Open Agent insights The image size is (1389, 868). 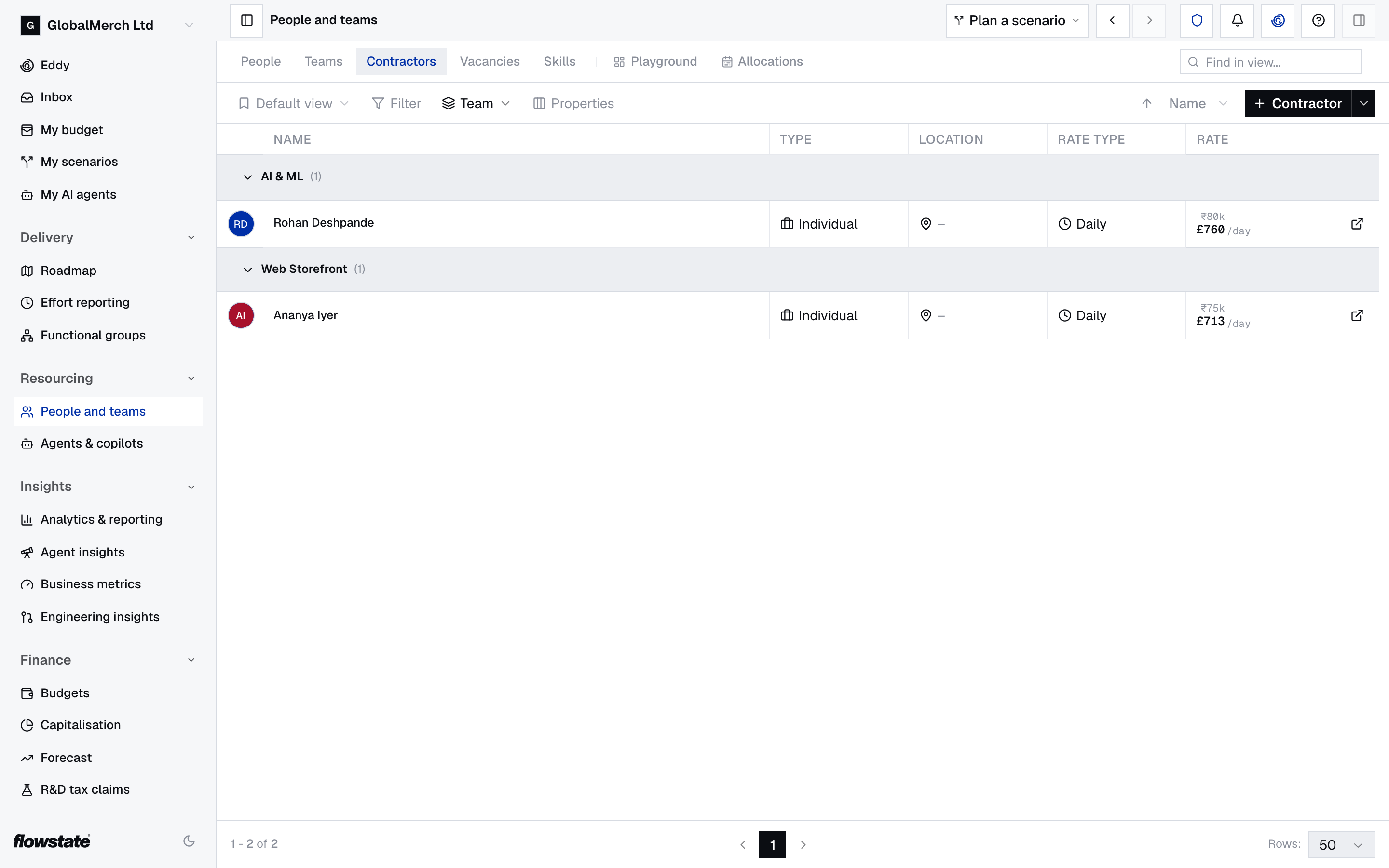pyautogui.click(x=108, y=552)
